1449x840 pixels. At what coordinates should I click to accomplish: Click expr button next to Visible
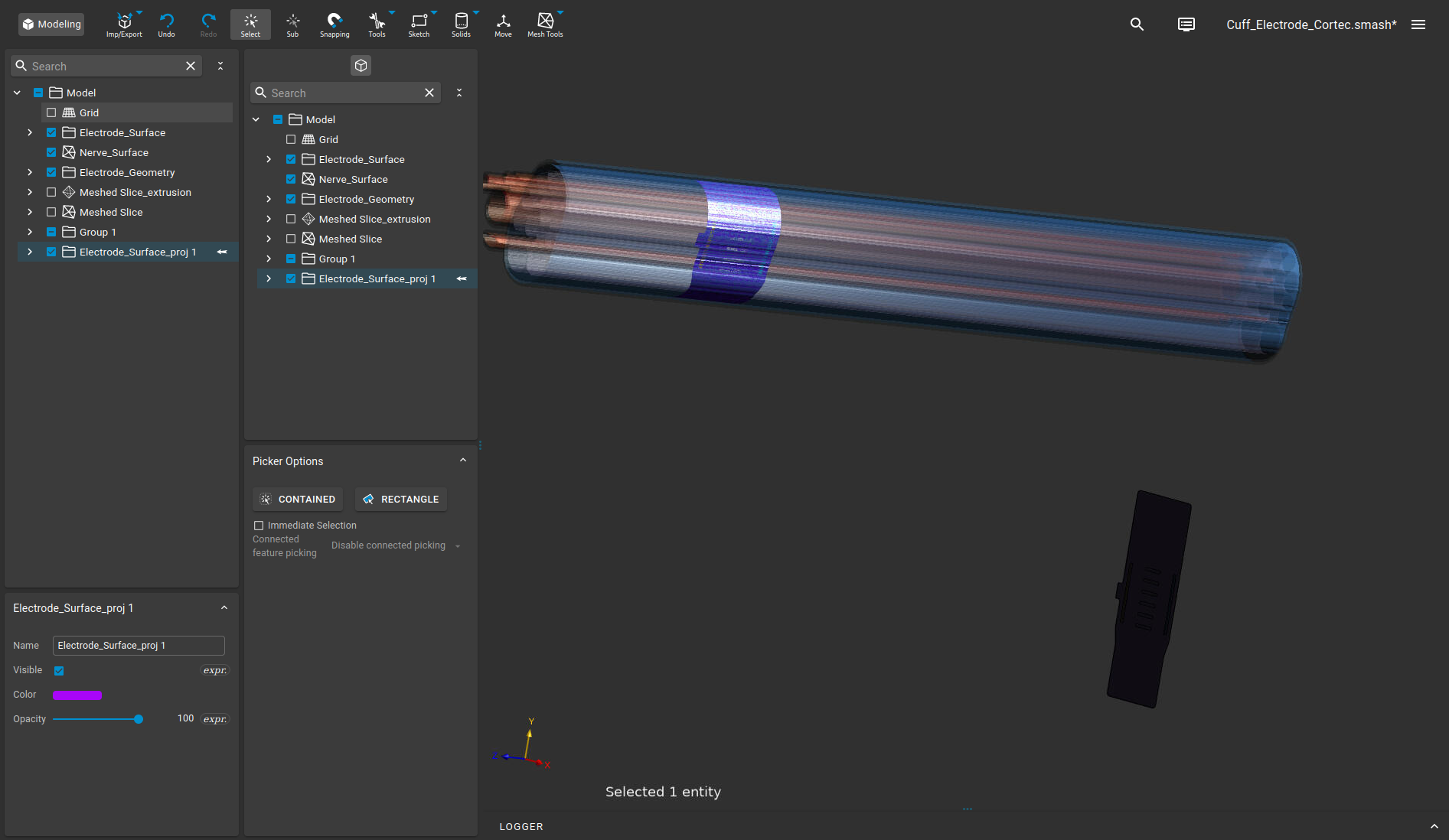click(214, 670)
